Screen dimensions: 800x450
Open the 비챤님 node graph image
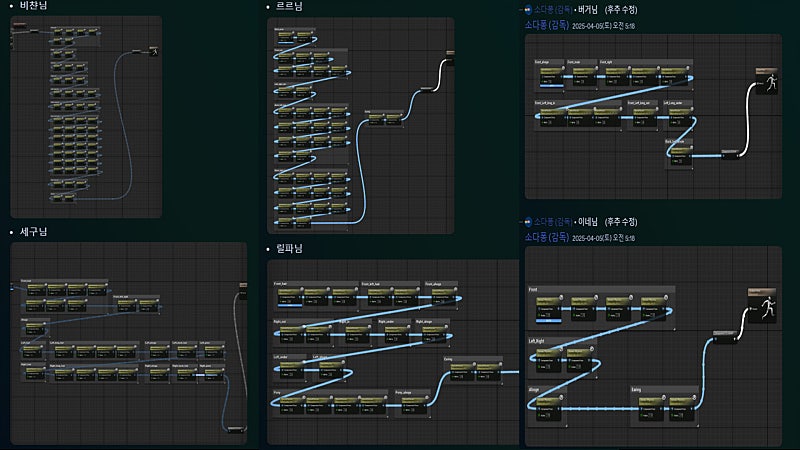86,117
